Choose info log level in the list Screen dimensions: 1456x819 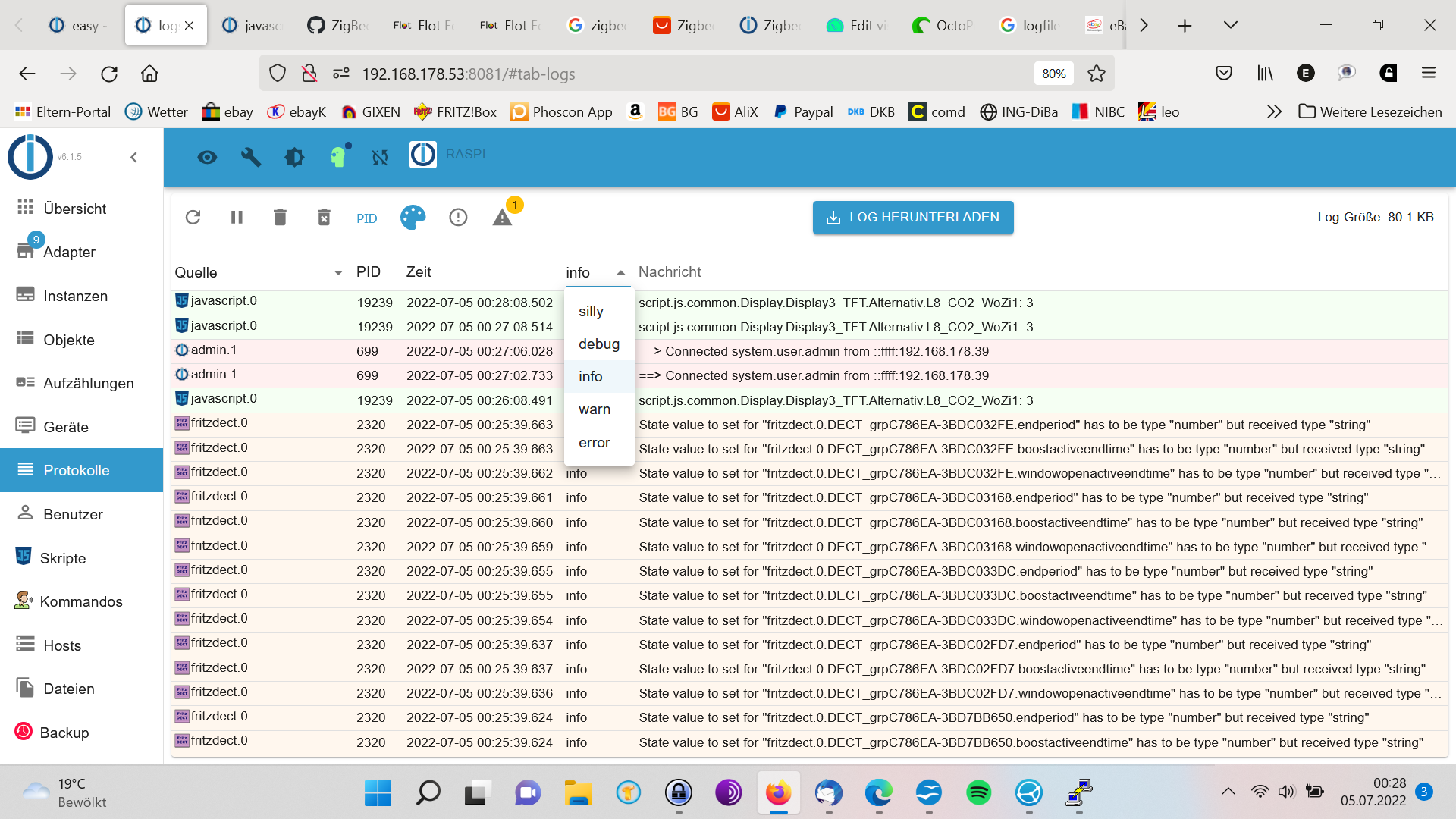(599, 377)
